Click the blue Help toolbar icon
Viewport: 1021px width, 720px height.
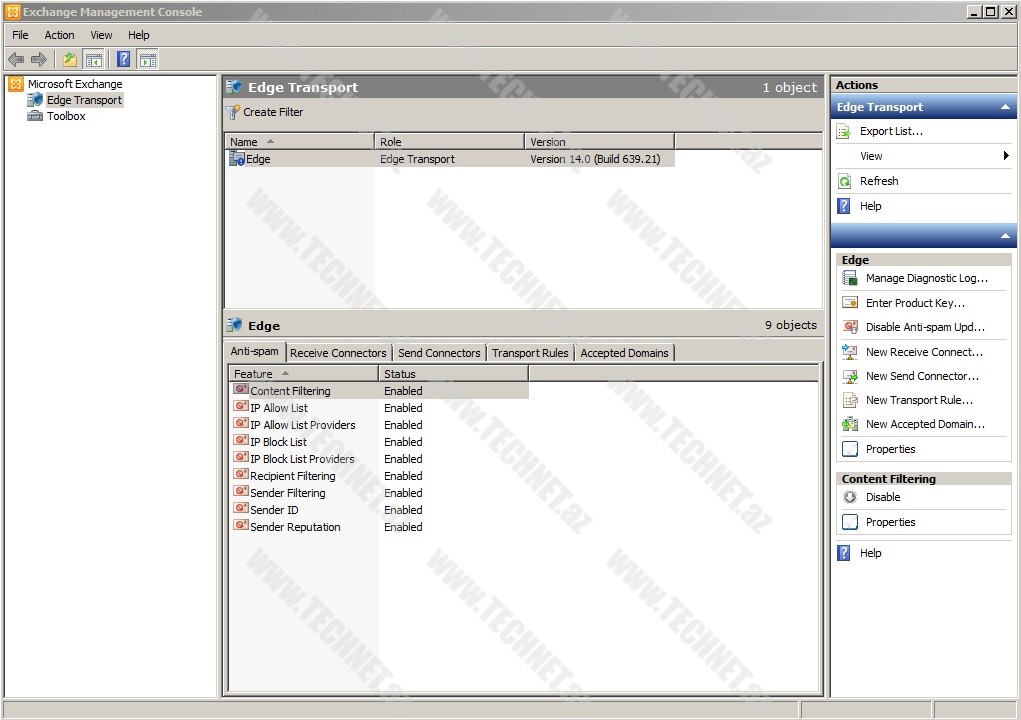point(123,60)
